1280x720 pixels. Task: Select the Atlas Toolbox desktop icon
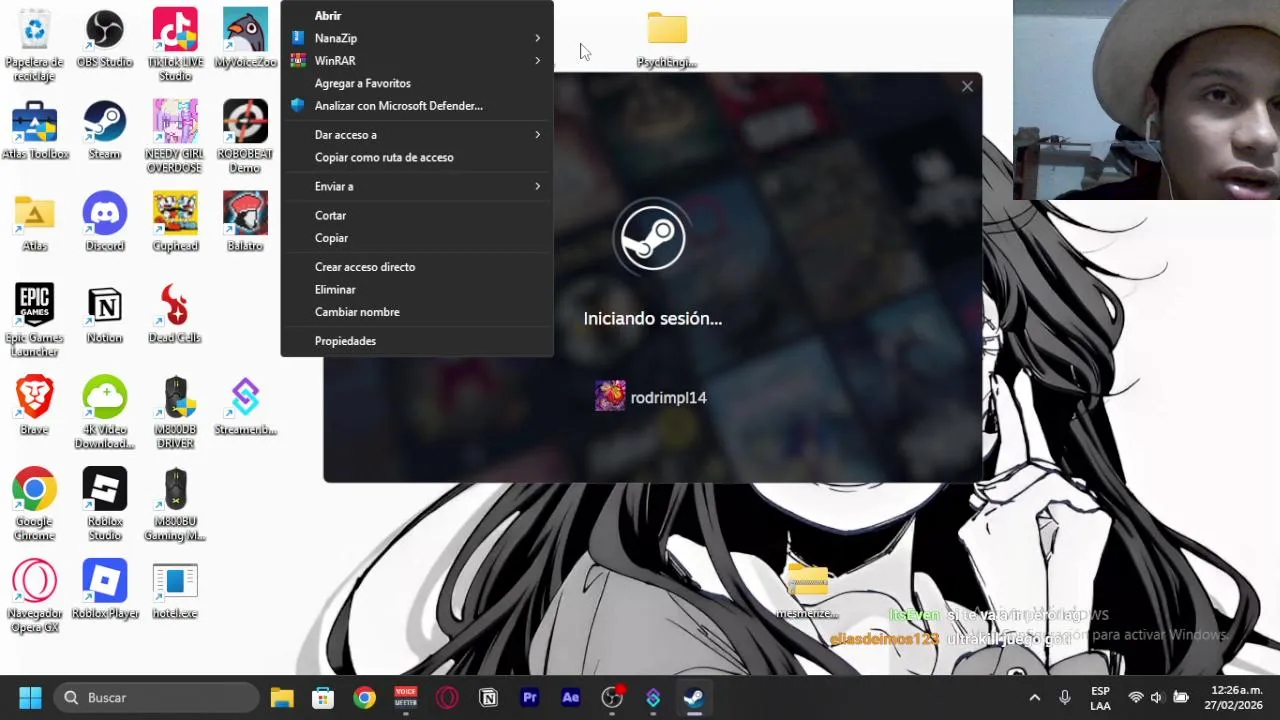tap(34, 131)
